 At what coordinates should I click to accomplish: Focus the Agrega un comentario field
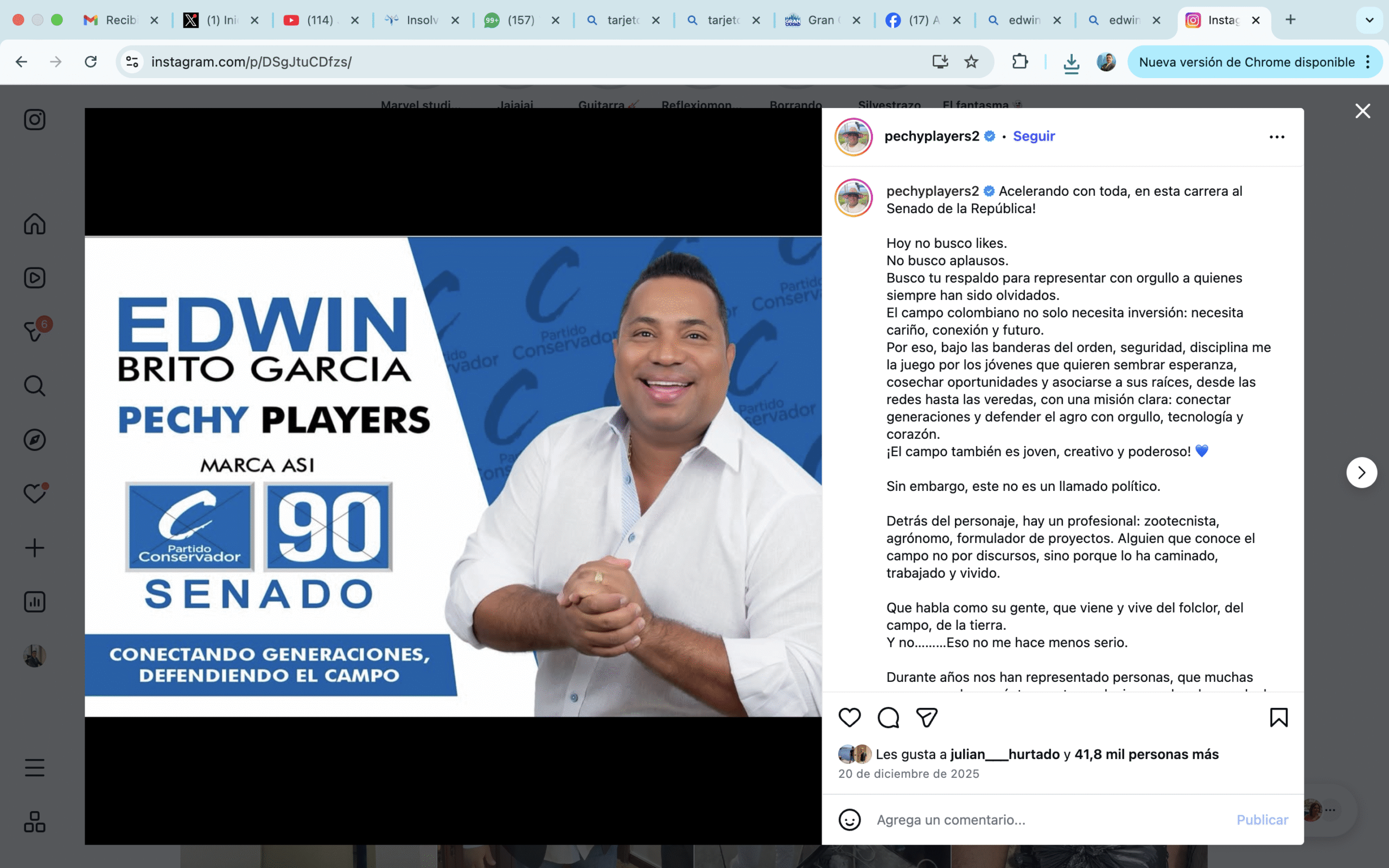point(1050,820)
